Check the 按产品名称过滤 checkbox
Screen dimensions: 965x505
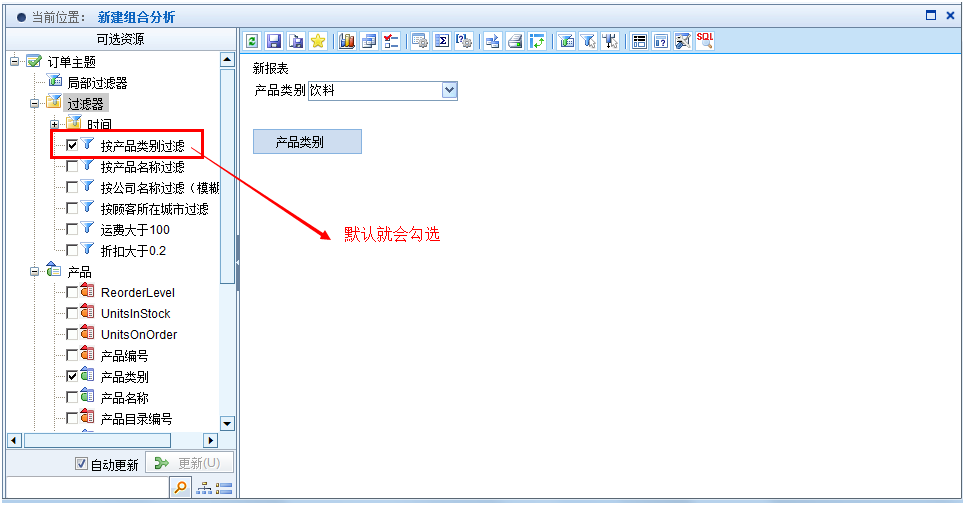pos(72,166)
